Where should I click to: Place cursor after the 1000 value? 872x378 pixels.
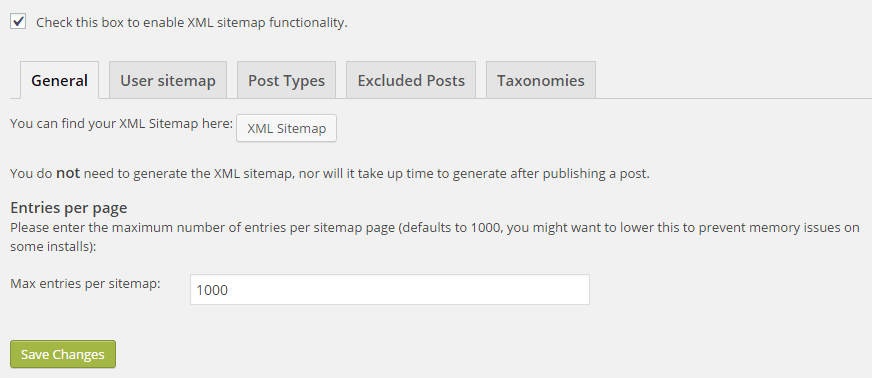230,290
